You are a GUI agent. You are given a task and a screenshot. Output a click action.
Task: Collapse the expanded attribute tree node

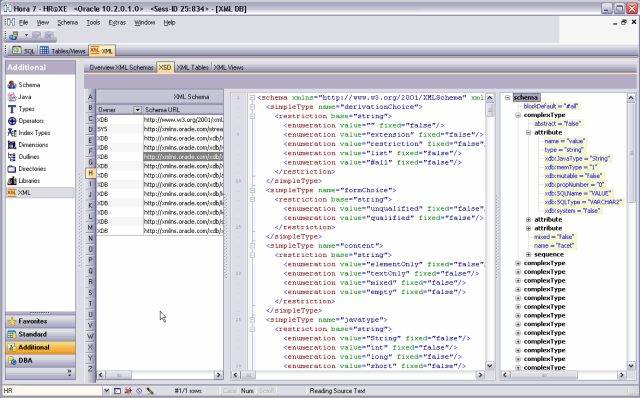pyautogui.click(x=529, y=132)
